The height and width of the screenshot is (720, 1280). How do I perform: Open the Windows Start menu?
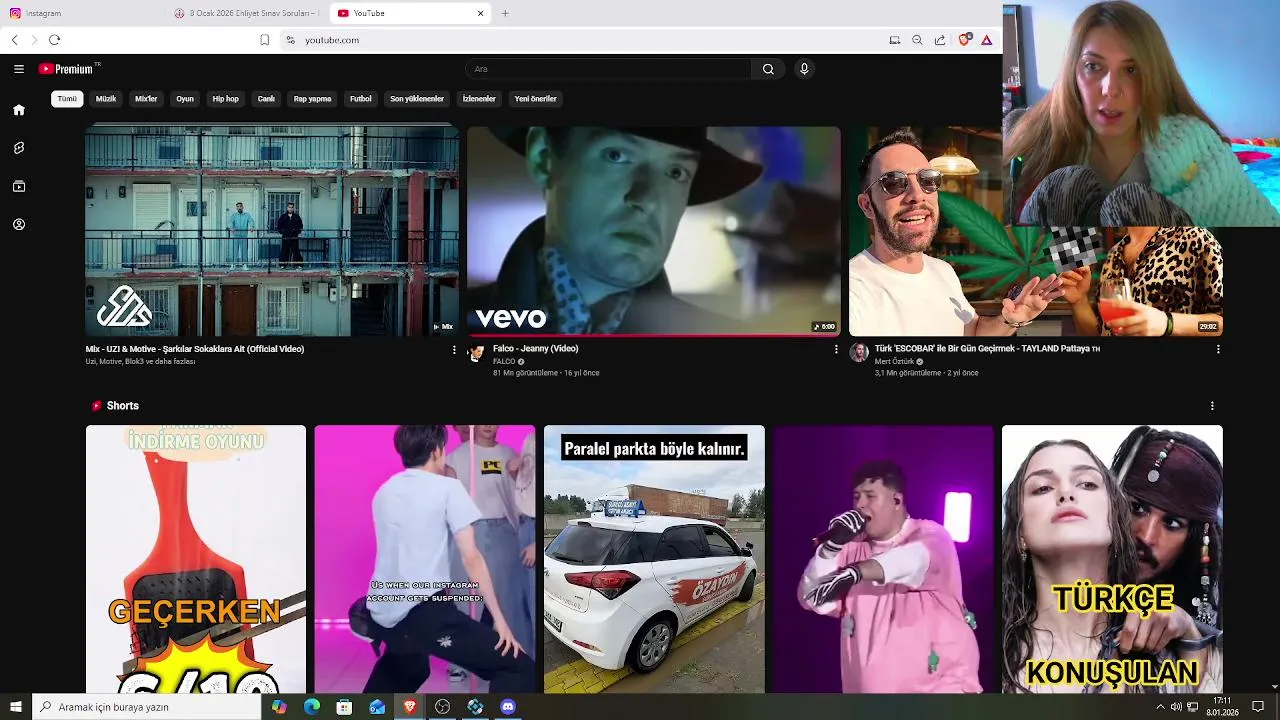16,707
